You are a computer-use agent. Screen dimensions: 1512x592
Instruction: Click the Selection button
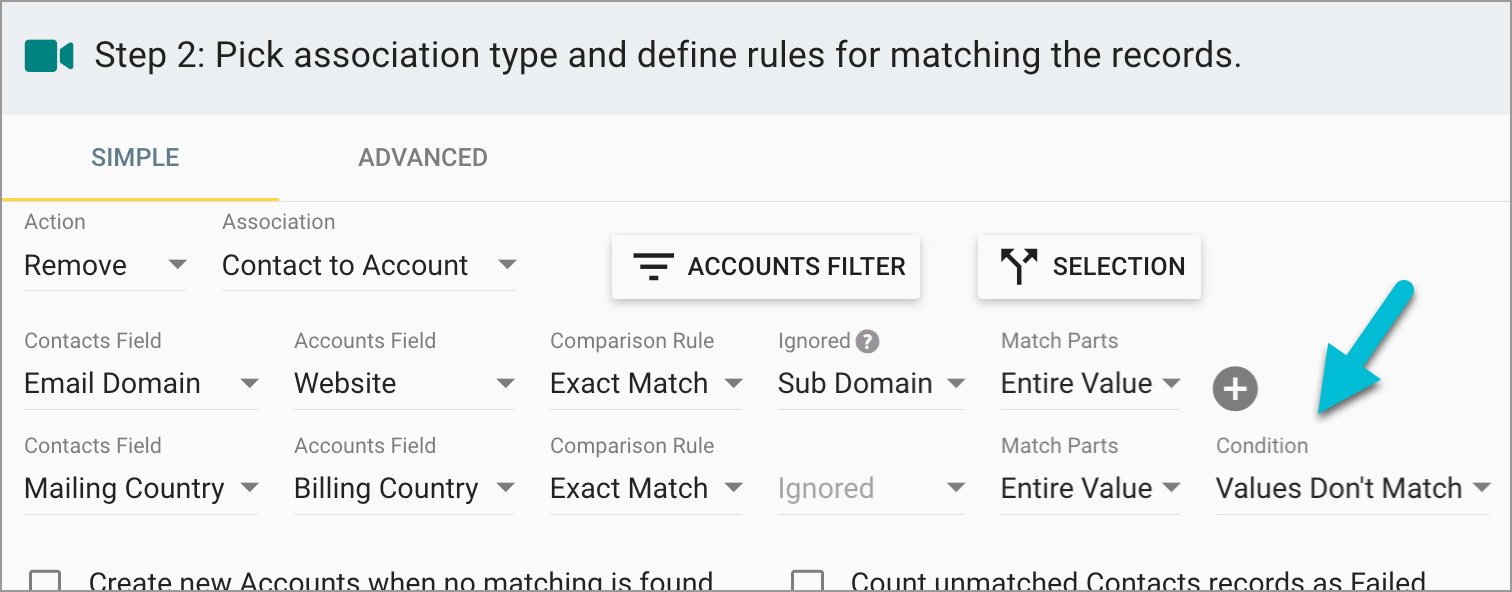coord(1089,266)
